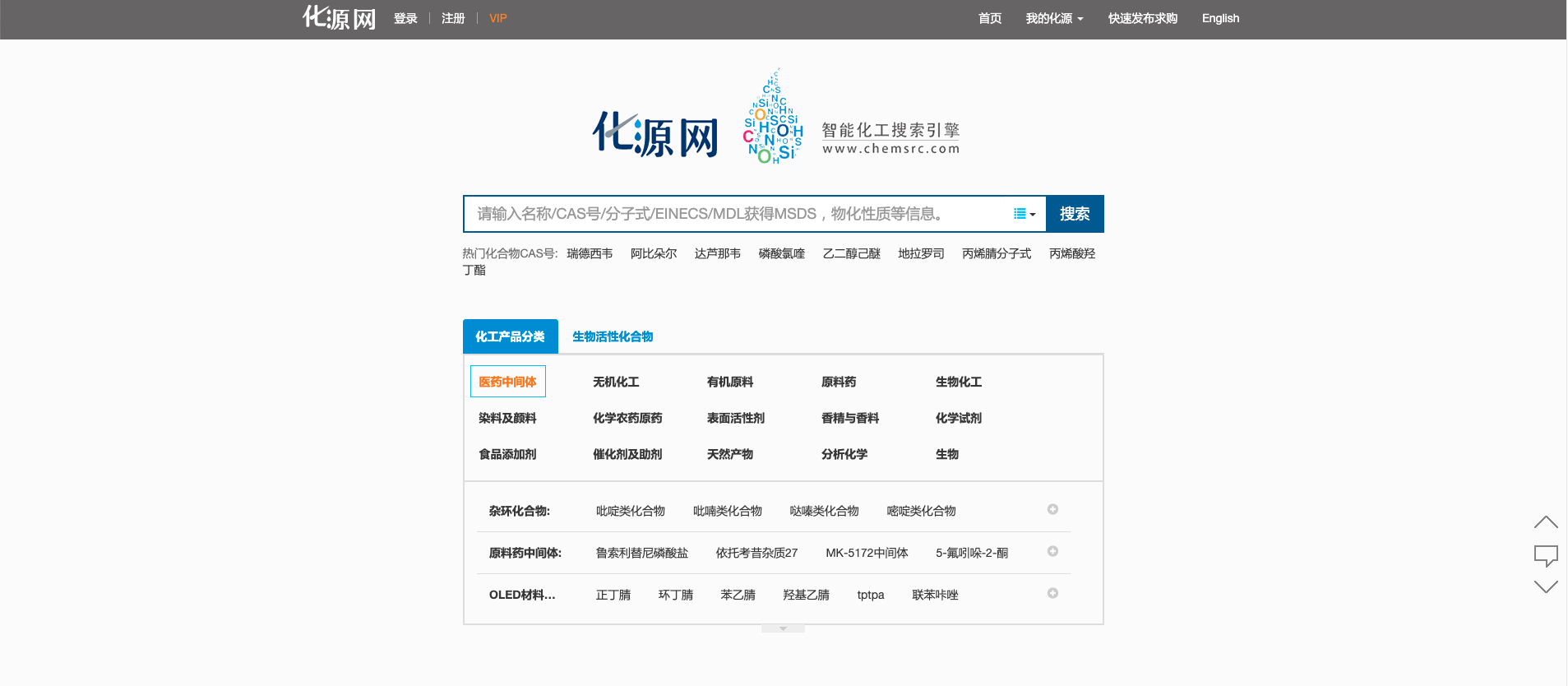Select the 化学试剂 category

[959, 418]
